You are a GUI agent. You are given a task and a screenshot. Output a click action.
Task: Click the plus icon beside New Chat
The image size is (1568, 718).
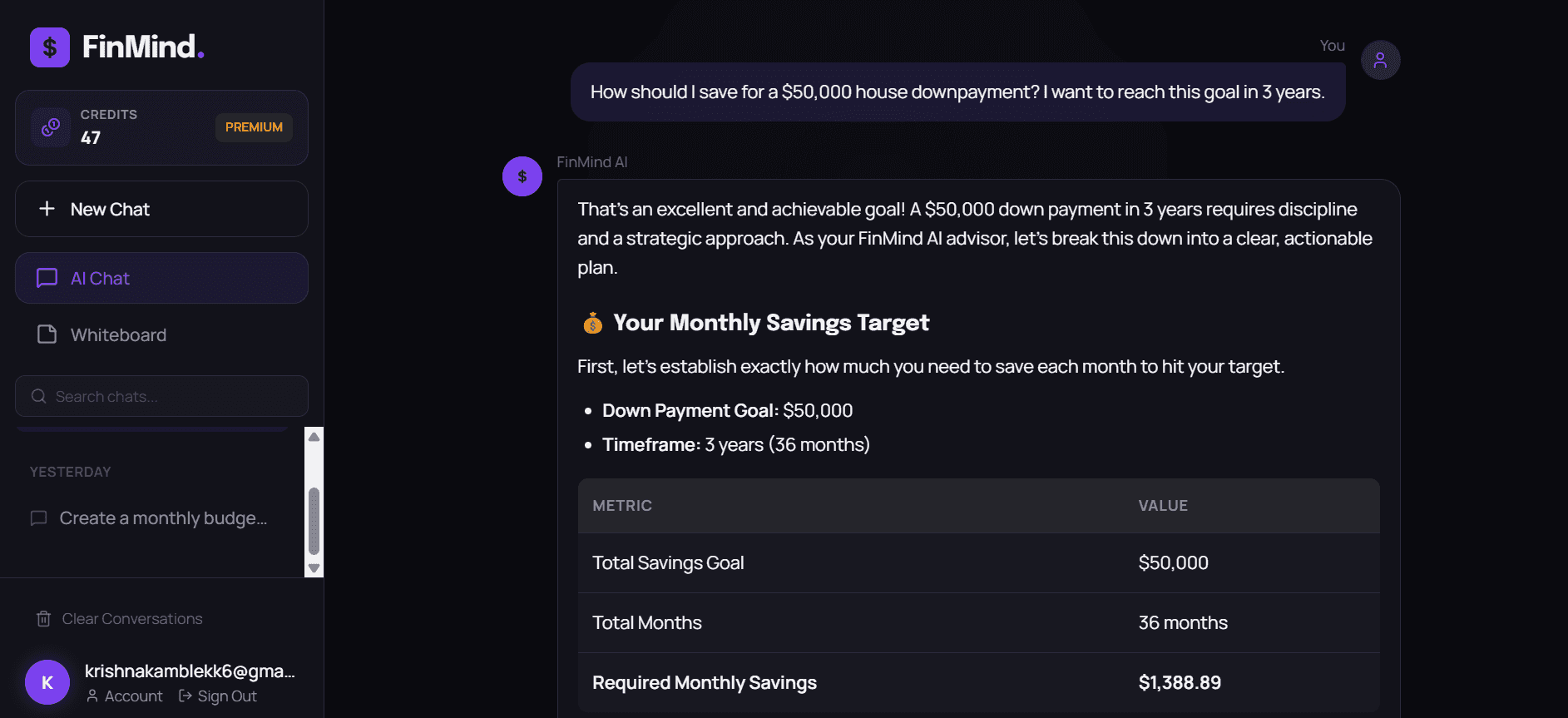[47, 209]
